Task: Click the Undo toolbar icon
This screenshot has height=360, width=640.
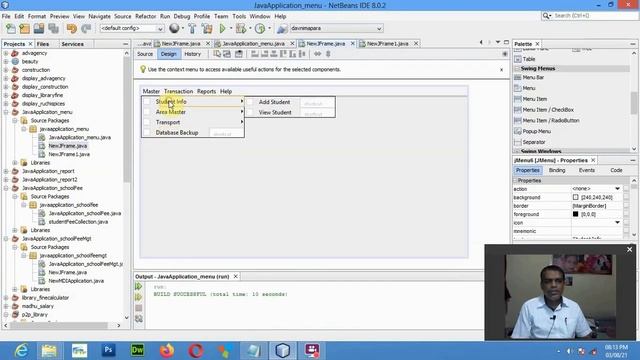Action: point(72,29)
